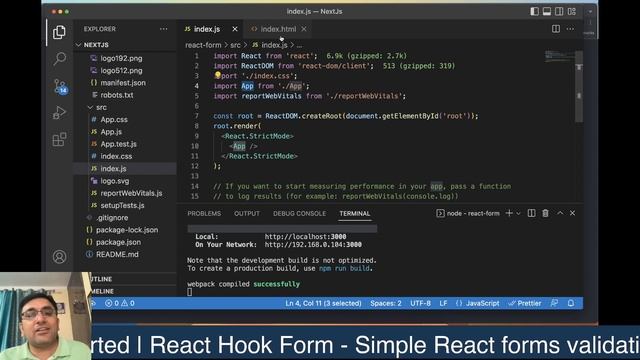The image size is (640, 360).
Task: Show errors and warnings count in status bar
Action: point(120,303)
